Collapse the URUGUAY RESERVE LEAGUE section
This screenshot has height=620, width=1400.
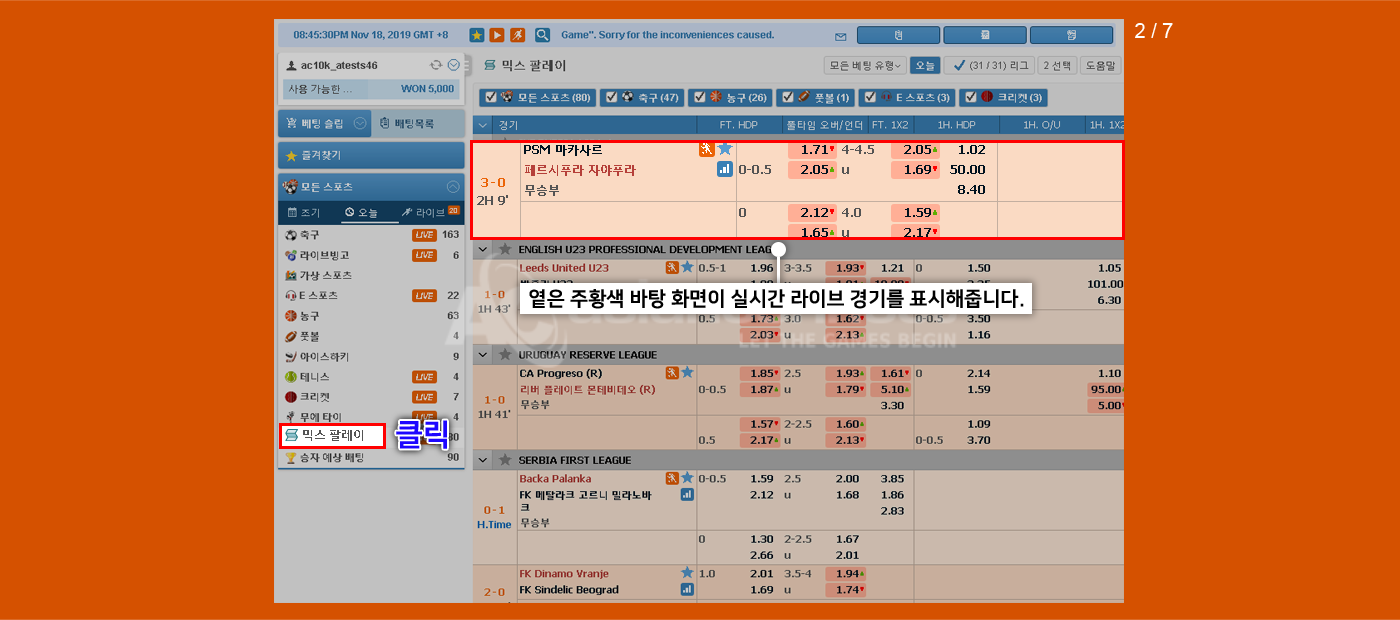tap(484, 355)
